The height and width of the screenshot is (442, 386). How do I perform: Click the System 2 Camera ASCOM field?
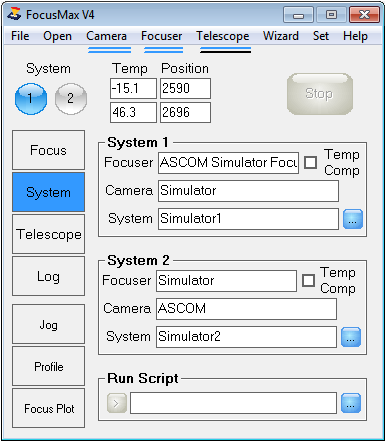pyautogui.click(x=246, y=309)
